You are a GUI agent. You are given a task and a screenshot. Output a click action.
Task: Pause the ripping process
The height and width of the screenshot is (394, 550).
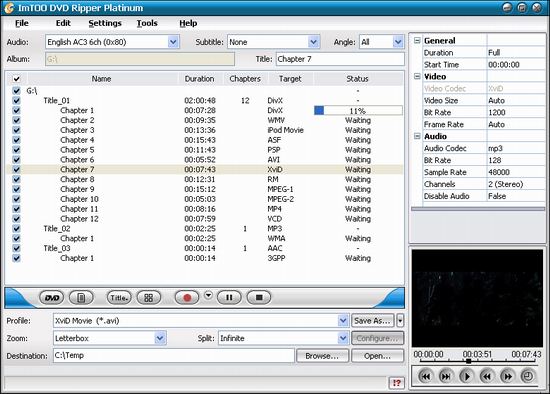(229, 298)
